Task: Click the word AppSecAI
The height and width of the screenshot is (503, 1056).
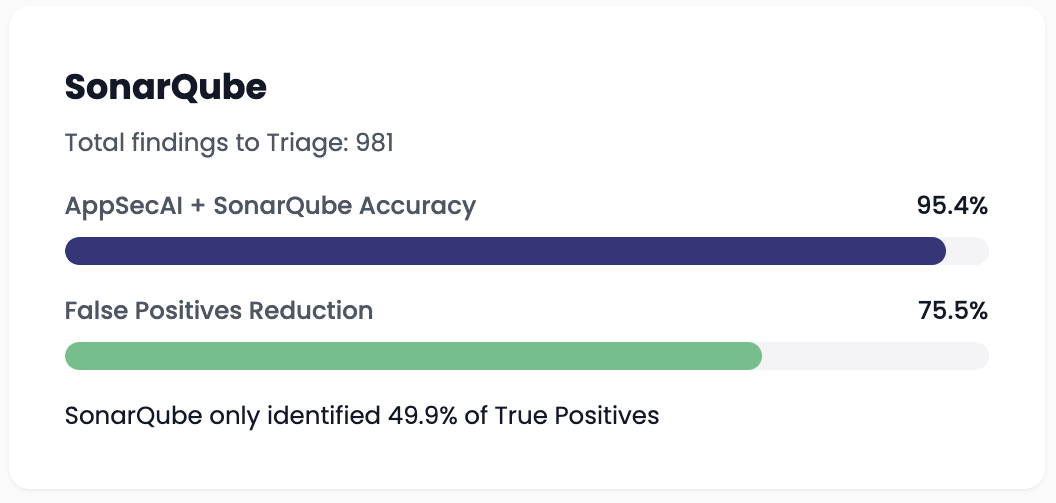Action: tap(124, 206)
